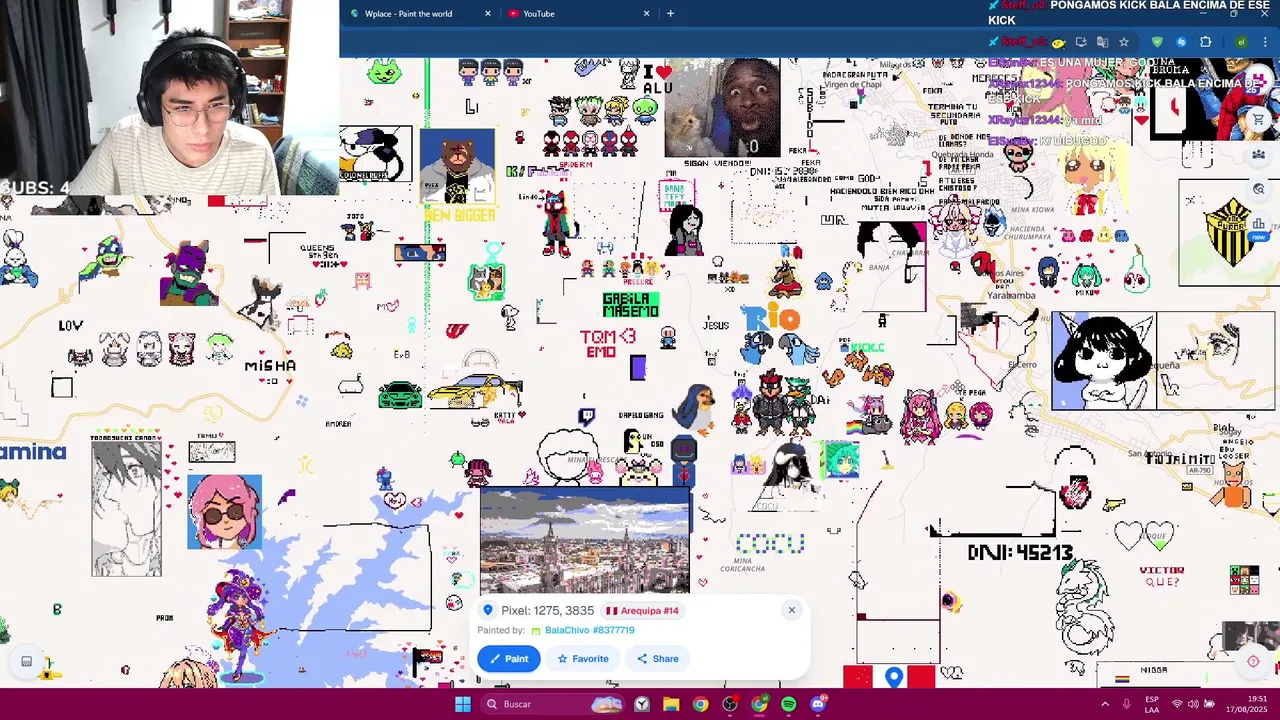Click the Arequipa city photo artwork
The image size is (1280, 720).
click(584, 541)
